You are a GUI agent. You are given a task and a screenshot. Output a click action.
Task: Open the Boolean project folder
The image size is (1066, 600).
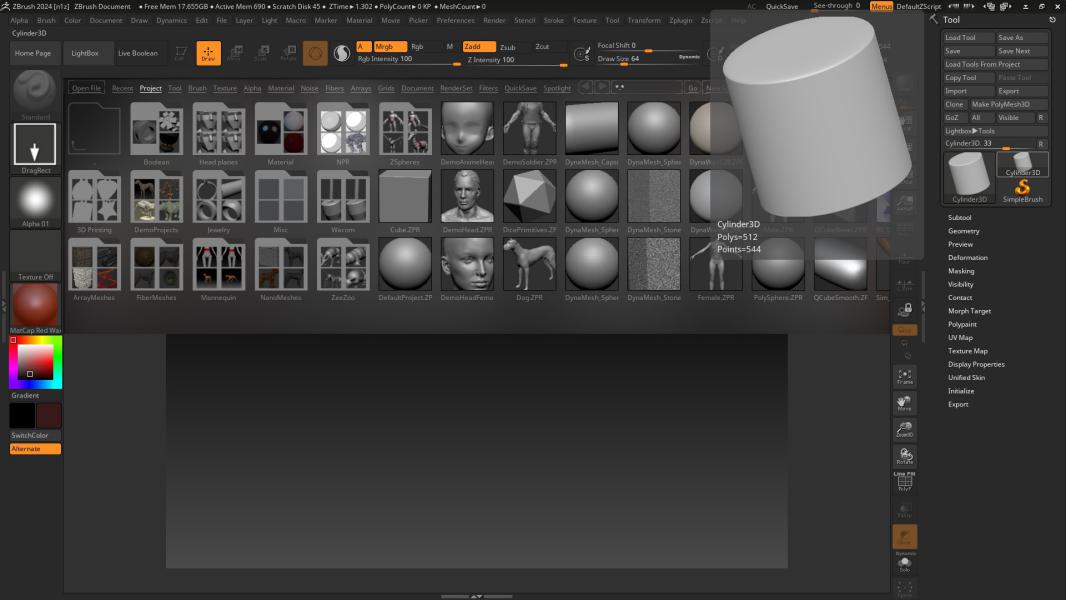[x=156, y=134]
